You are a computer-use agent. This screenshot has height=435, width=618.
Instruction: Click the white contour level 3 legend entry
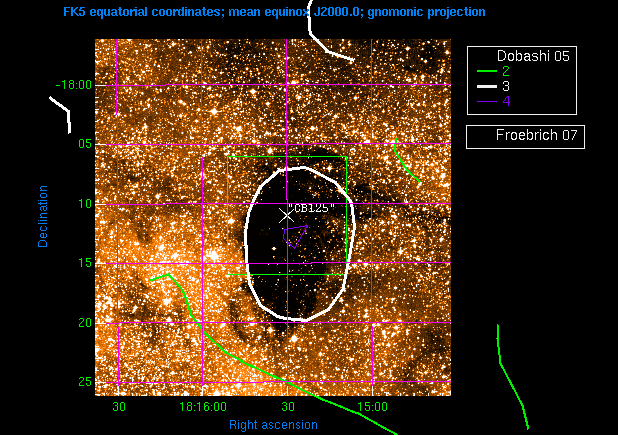click(x=493, y=86)
